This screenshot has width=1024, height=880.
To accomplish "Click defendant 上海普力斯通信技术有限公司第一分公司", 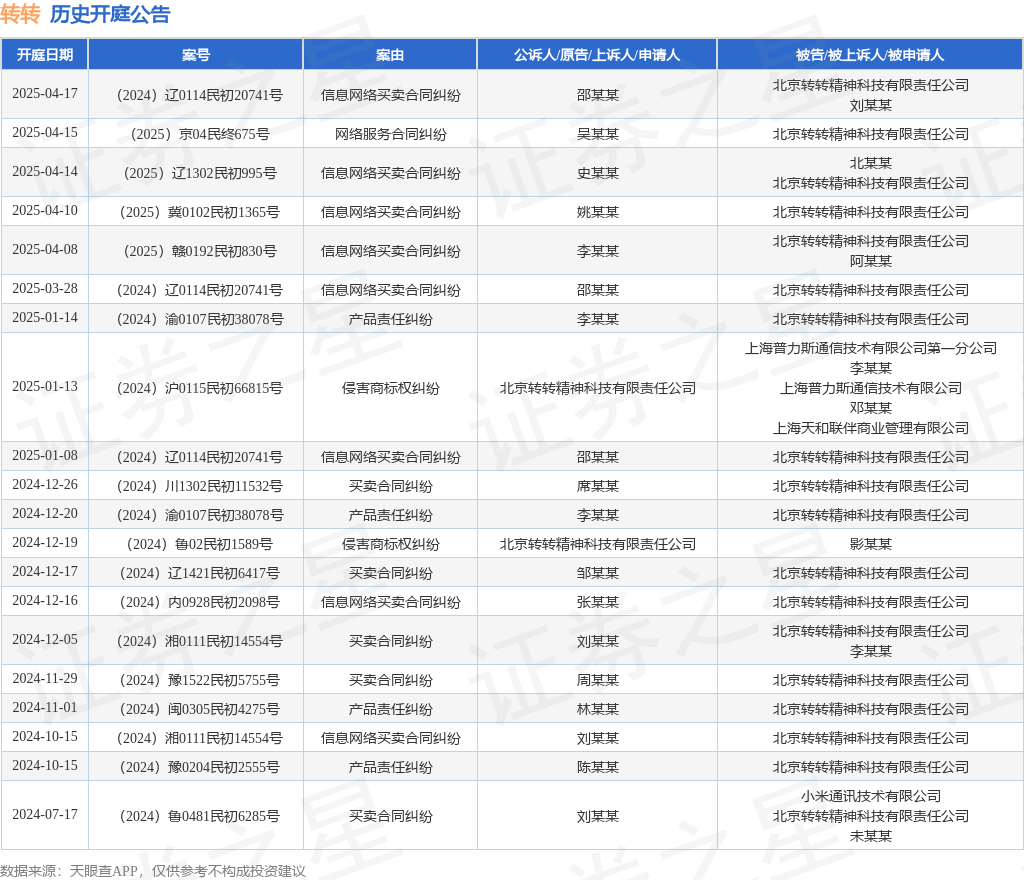I will (x=871, y=348).
